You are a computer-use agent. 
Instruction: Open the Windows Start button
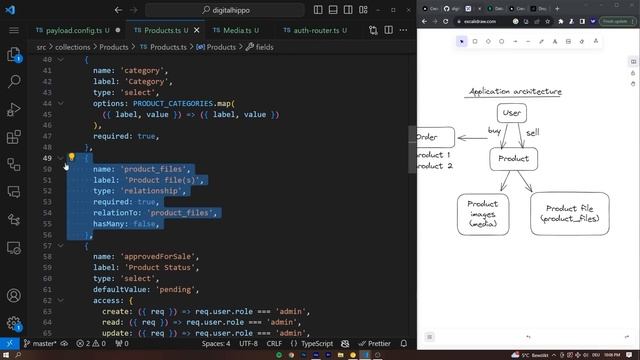[6, 355]
